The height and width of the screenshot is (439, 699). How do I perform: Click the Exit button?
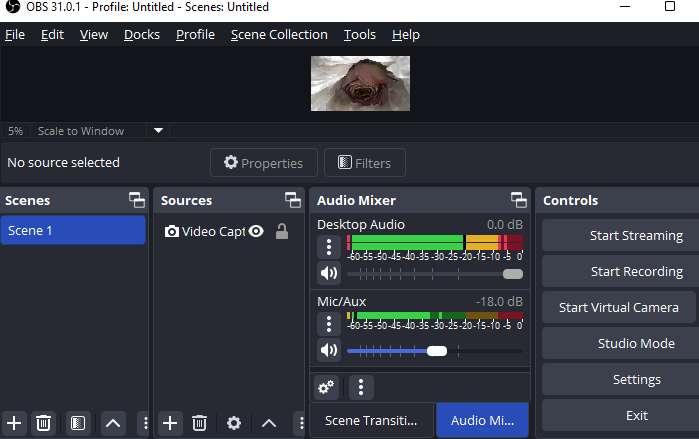[x=621, y=415]
